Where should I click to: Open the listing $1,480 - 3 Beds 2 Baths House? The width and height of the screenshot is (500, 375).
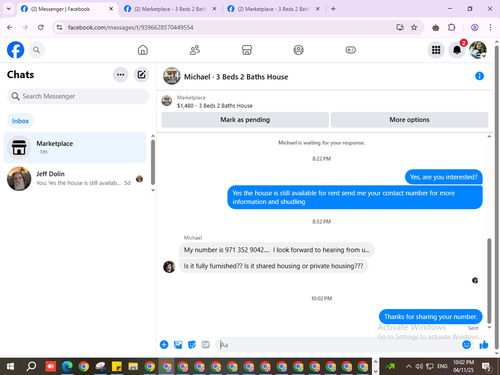[215, 106]
